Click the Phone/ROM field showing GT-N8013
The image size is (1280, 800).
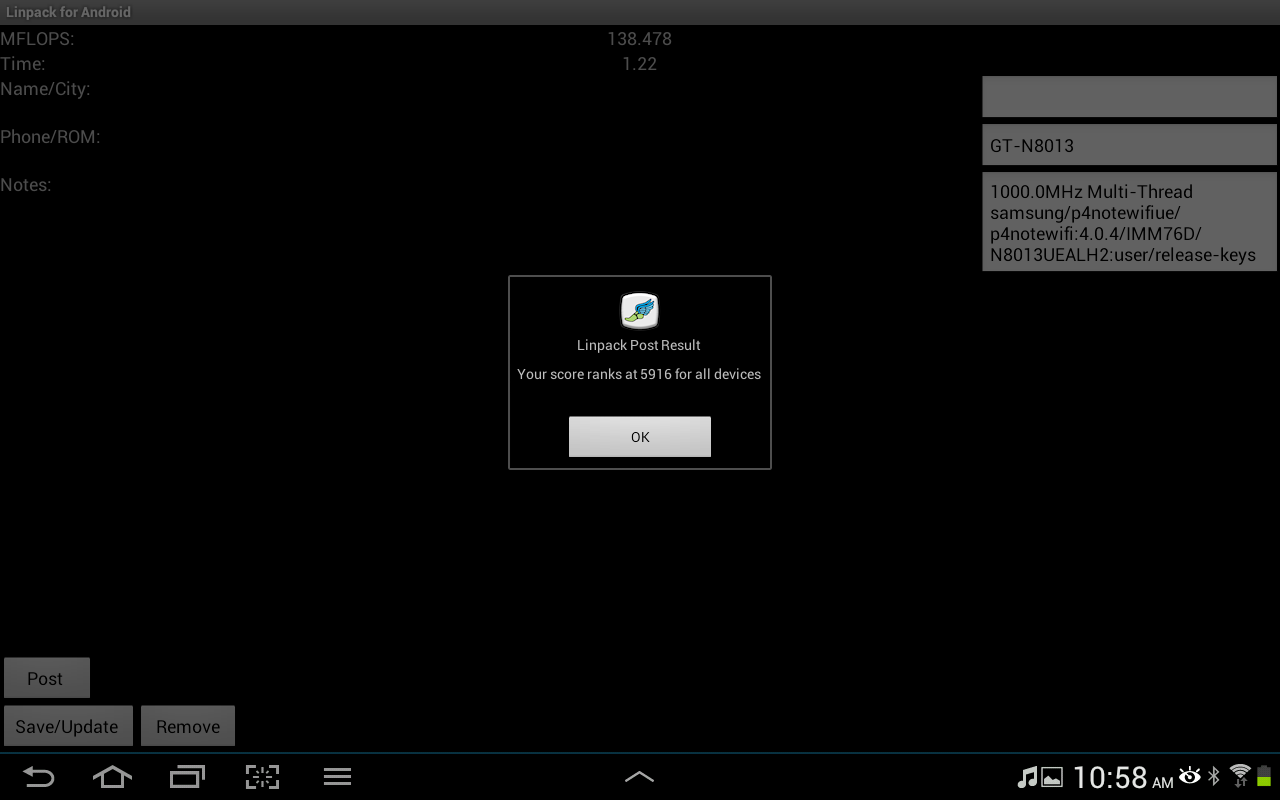point(1129,145)
